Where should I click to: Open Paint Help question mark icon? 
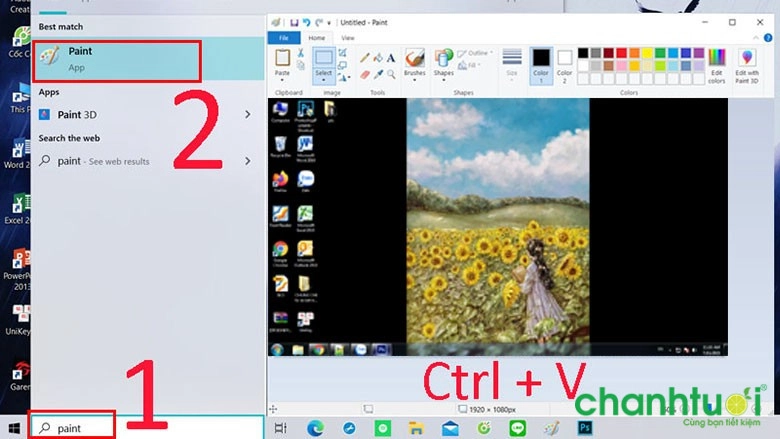coord(768,38)
